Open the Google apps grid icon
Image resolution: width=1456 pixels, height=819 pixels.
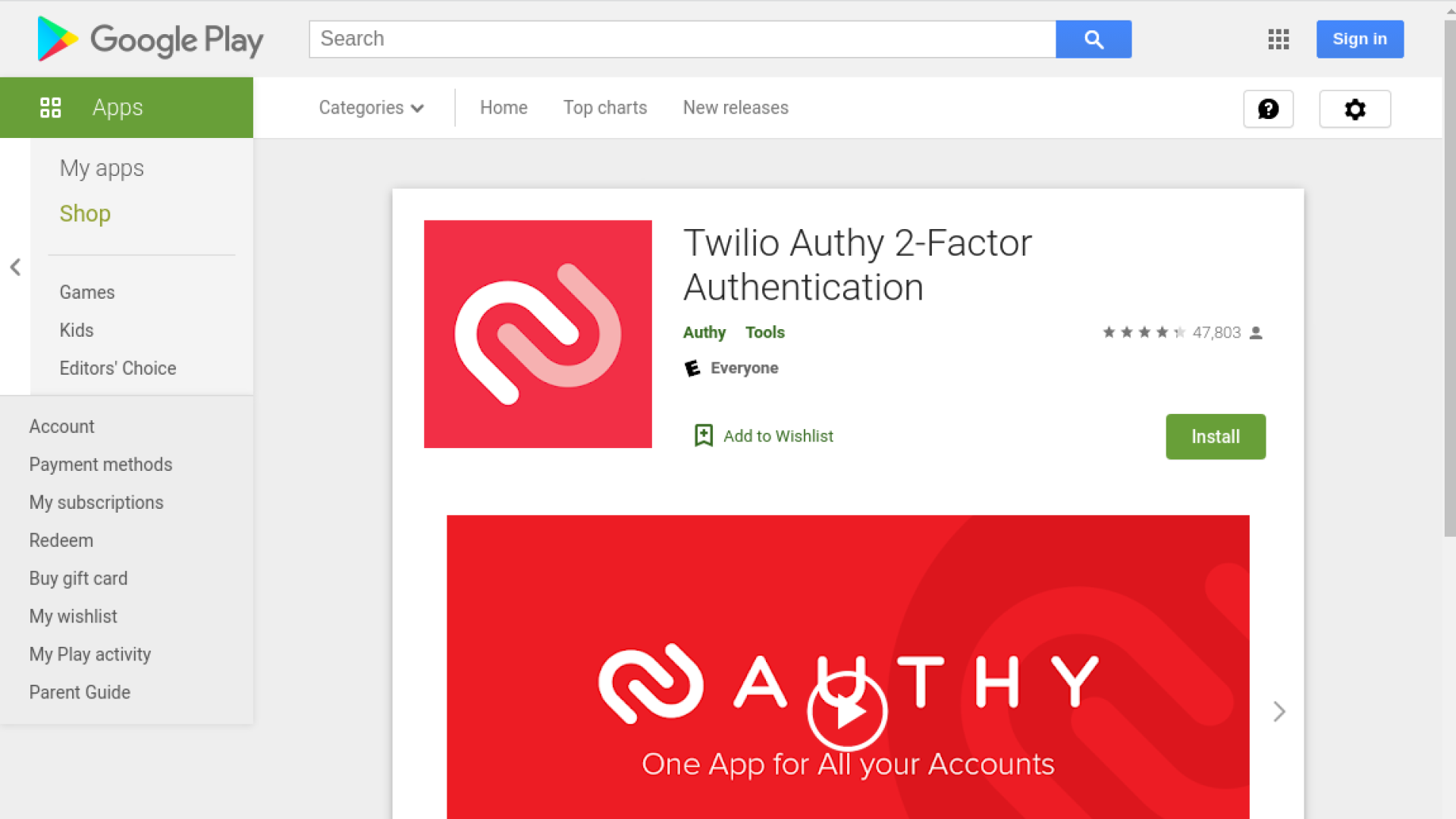tap(1278, 39)
